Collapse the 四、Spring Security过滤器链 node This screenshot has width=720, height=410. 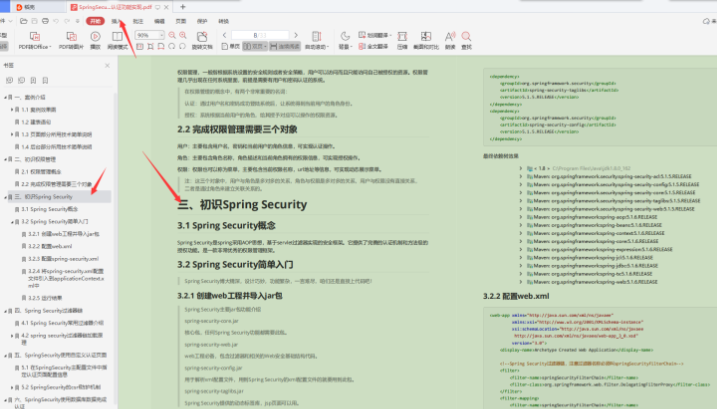tap(5, 311)
